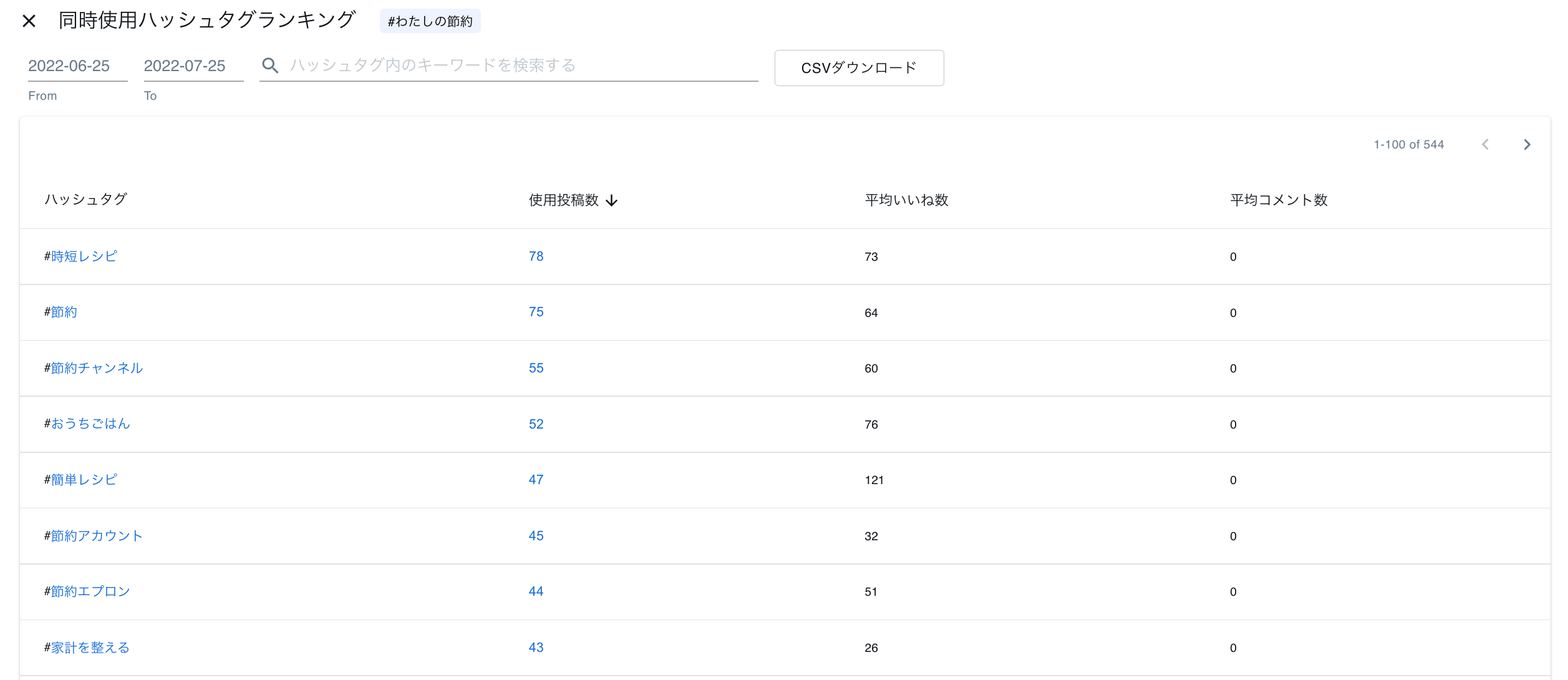The height and width of the screenshot is (680, 1568).
Task: Click the CSV download button
Action: (858, 68)
